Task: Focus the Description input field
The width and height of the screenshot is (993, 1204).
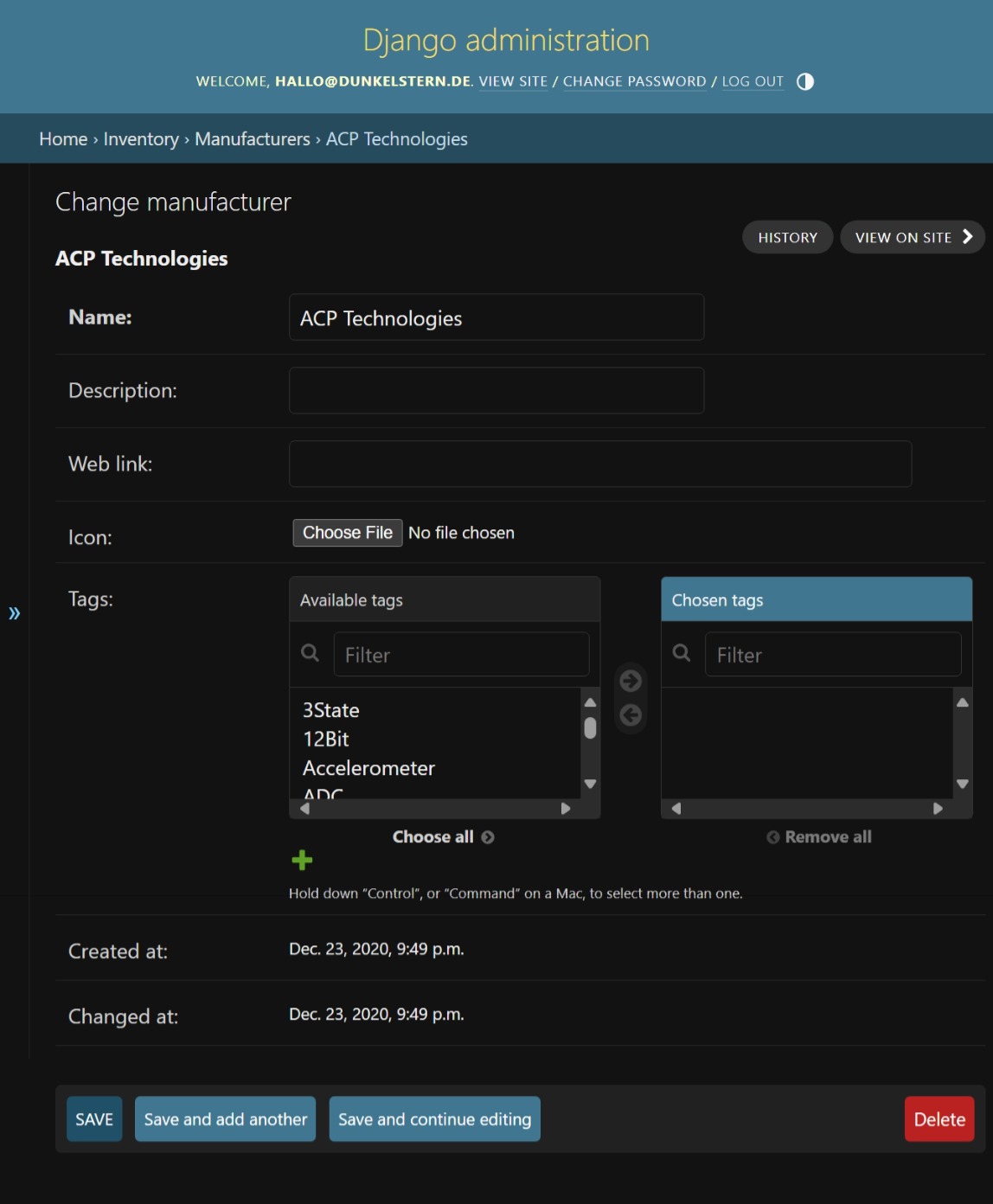Action: (497, 391)
